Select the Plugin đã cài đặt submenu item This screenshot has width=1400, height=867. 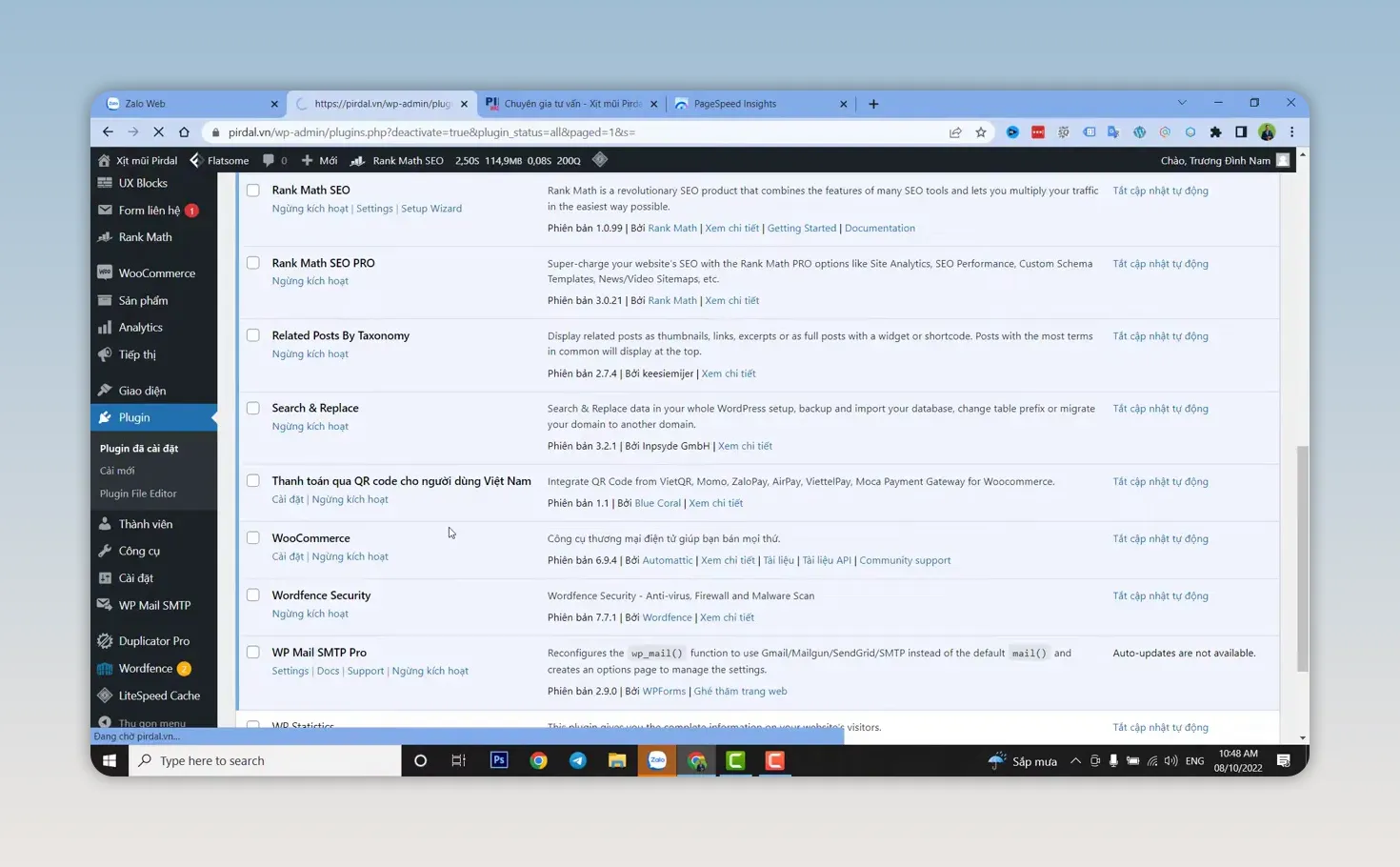139,448
